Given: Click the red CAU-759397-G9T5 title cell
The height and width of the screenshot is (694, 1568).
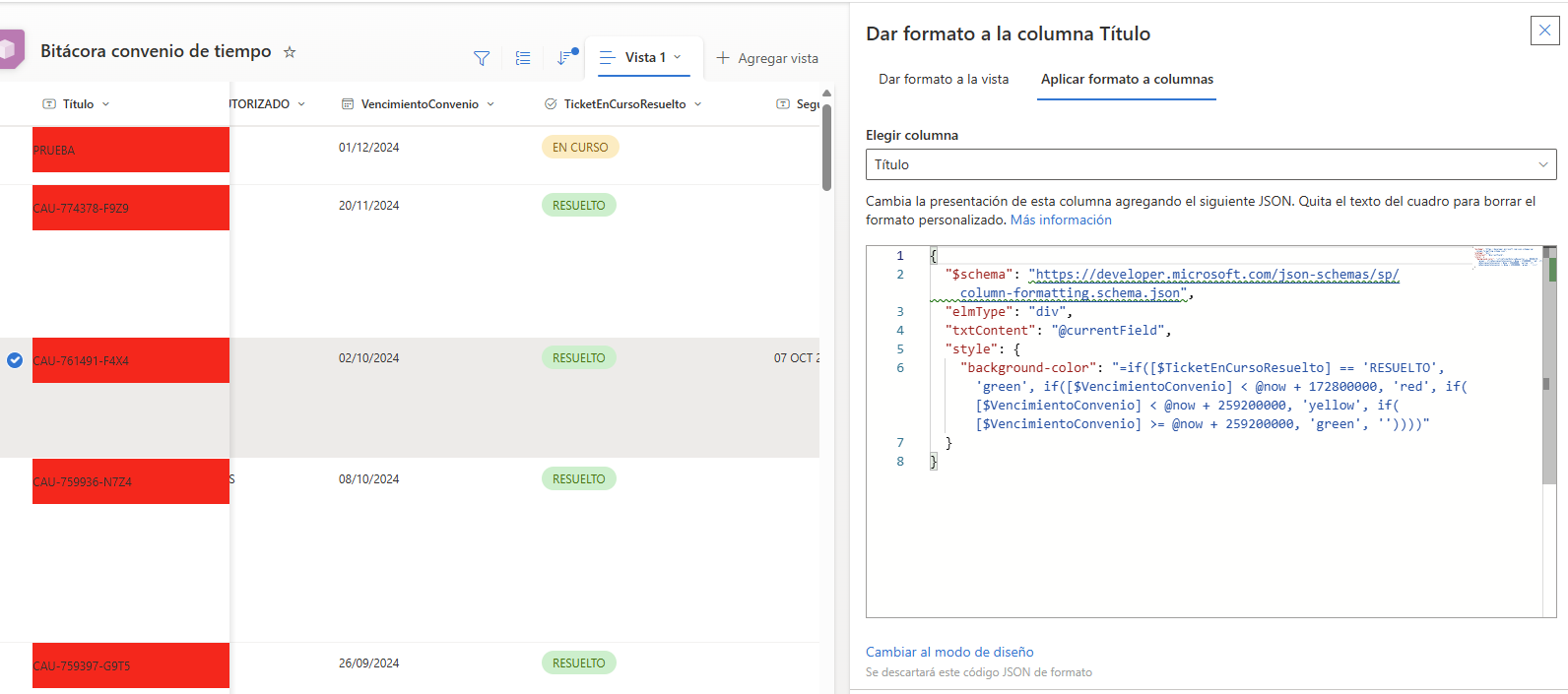Looking at the screenshot, I should tap(131, 665).
